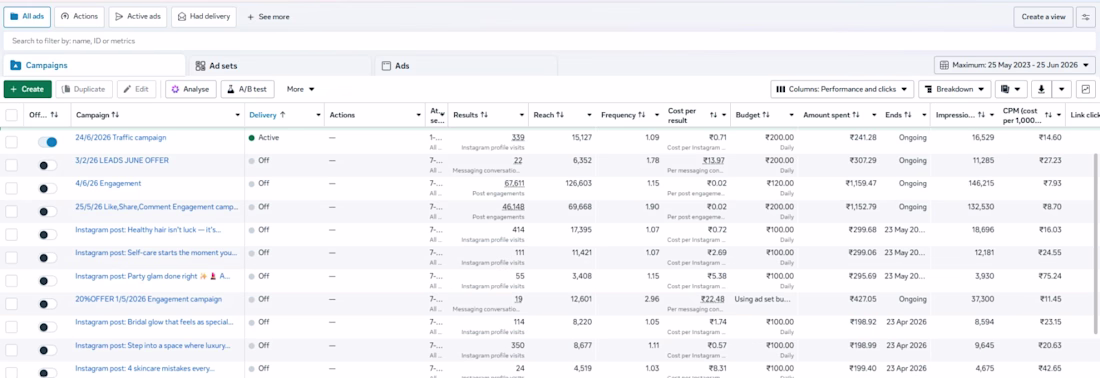Focus the search filter field
Image resolution: width=1100 pixels, height=378 pixels.
[x=549, y=41]
